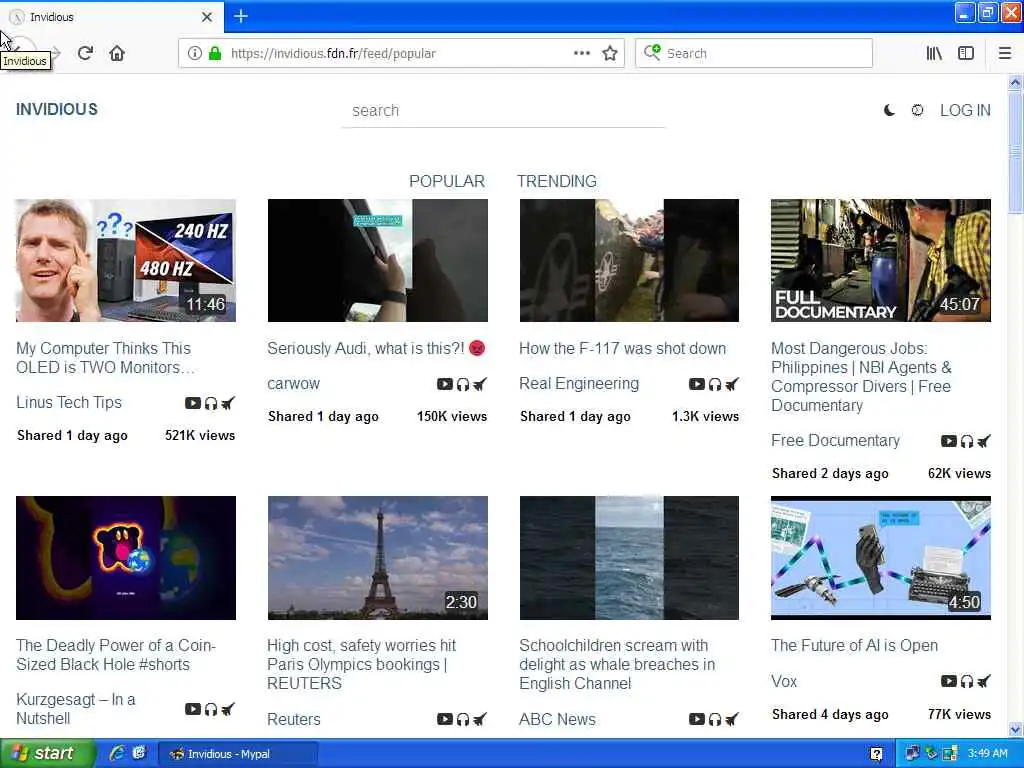
Task: Watch Real Engineering video on YouTube icon
Action: 697,384
